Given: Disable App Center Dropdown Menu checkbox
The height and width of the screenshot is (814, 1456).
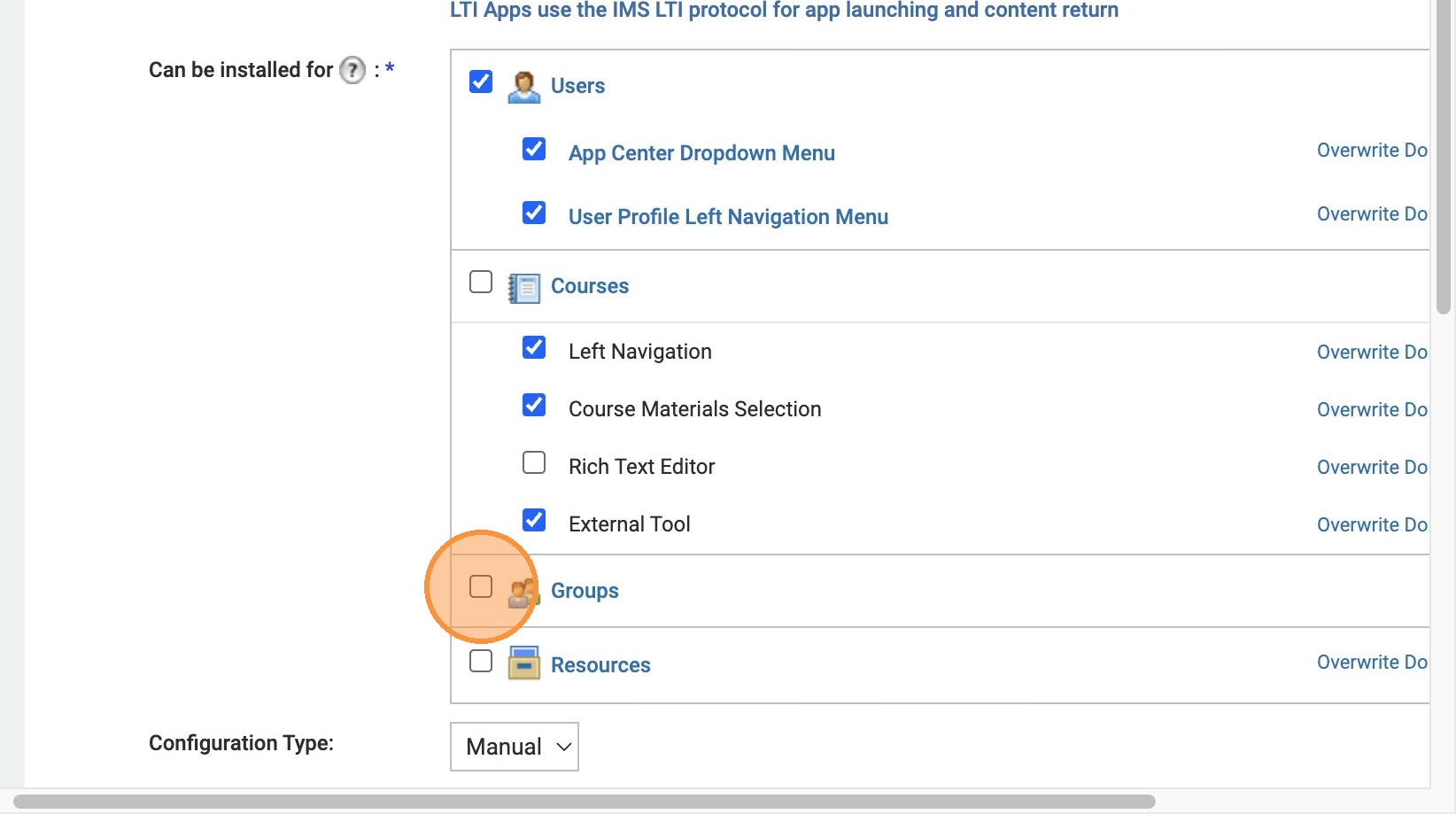Looking at the screenshot, I should pos(534,149).
